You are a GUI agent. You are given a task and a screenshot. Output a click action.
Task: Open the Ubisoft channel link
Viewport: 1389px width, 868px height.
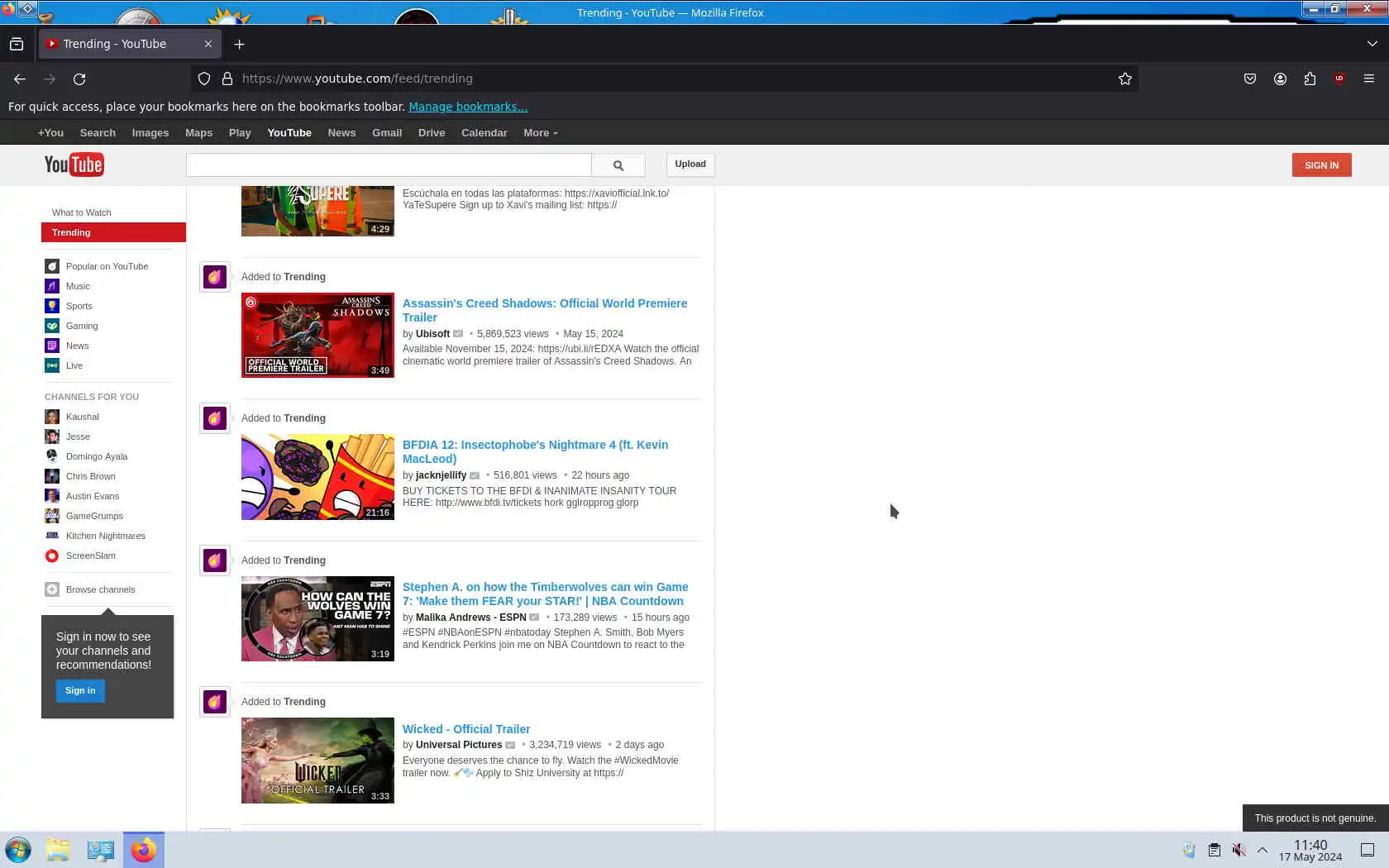click(x=432, y=334)
